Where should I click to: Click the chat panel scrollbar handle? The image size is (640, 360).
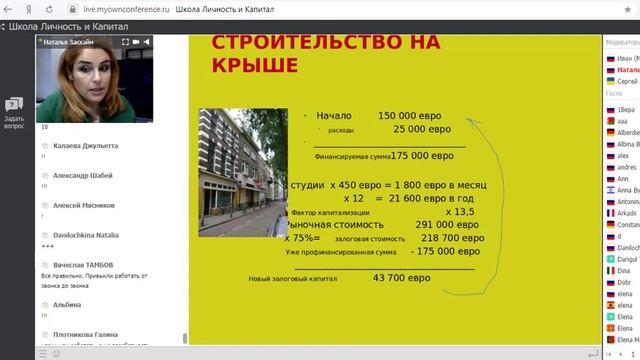pos(185,338)
